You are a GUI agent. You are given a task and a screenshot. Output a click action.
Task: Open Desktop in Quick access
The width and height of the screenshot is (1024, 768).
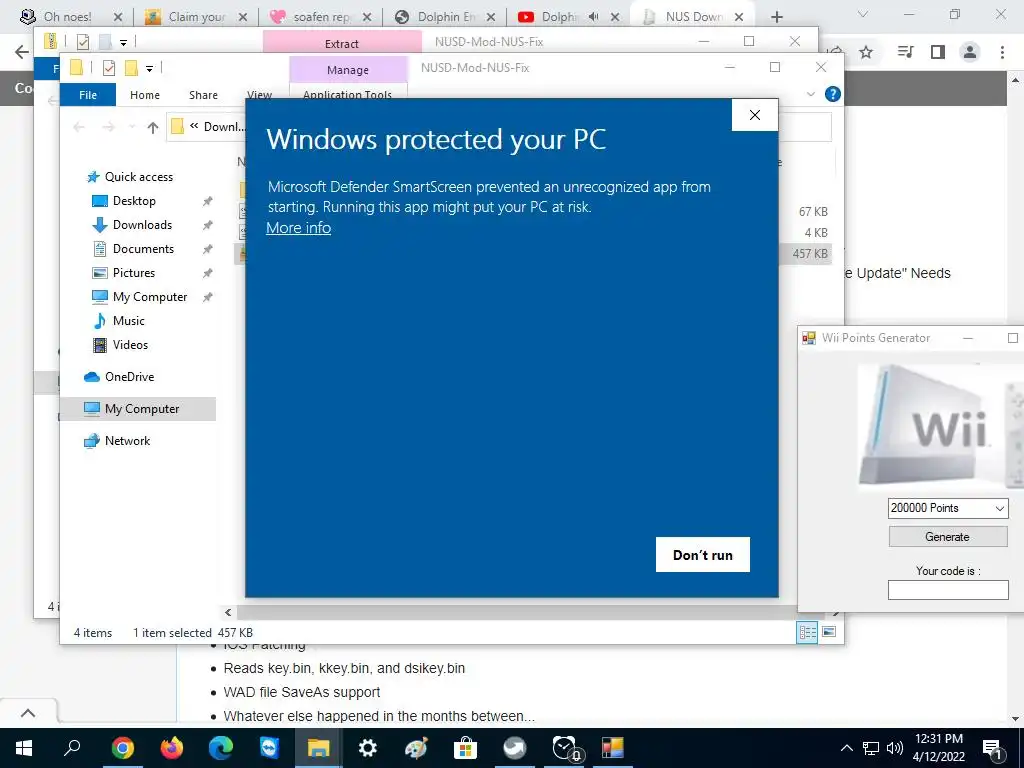pos(134,200)
